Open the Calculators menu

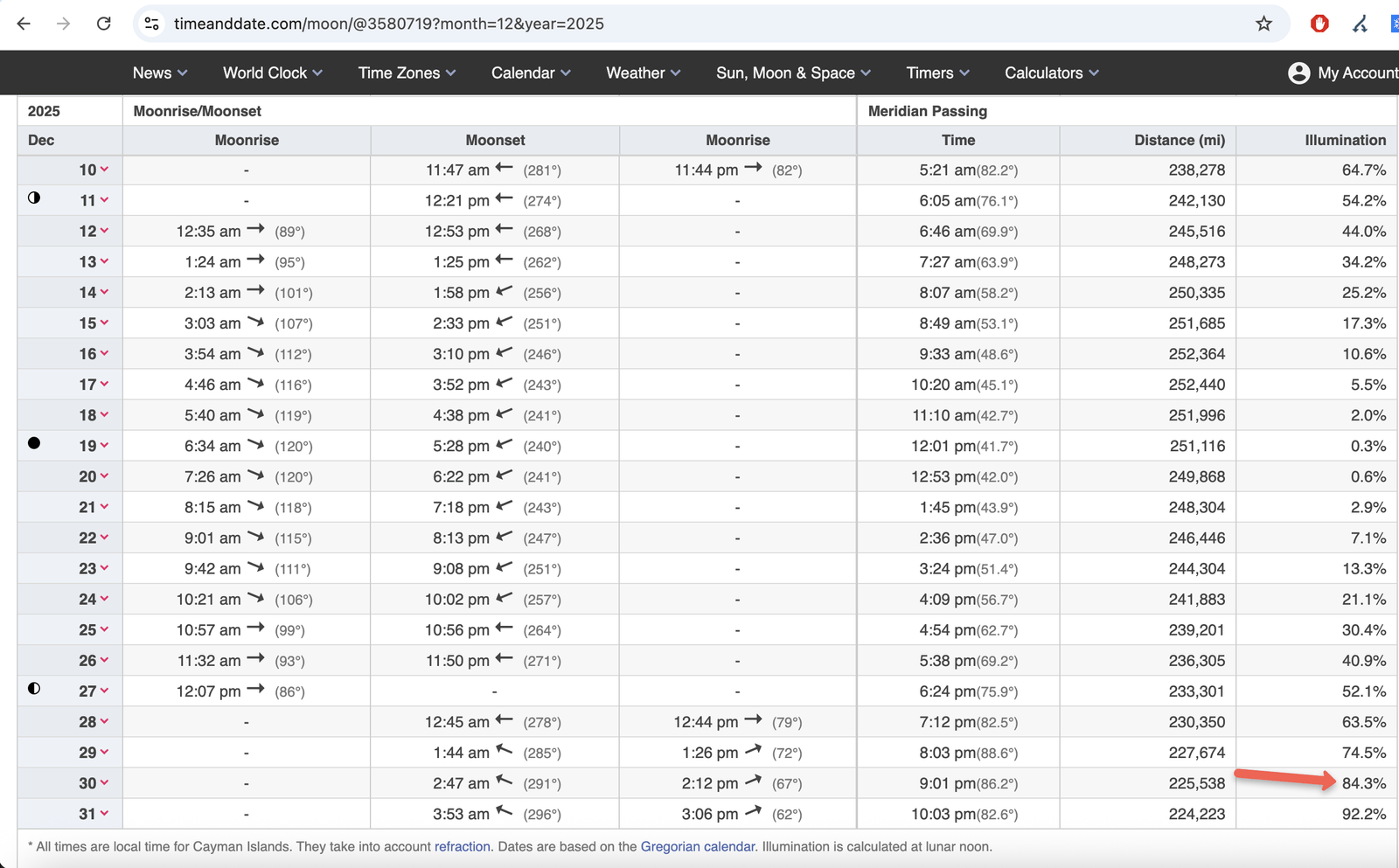(1051, 73)
